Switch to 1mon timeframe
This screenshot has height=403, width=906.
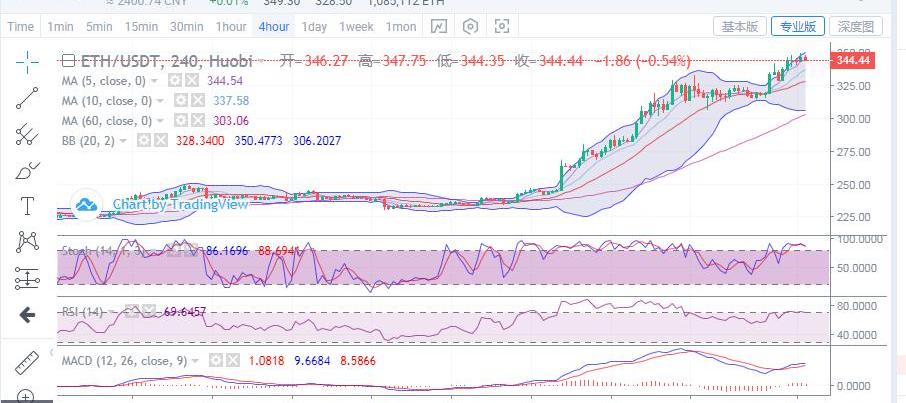pyautogui.click(x=400, y=27)
